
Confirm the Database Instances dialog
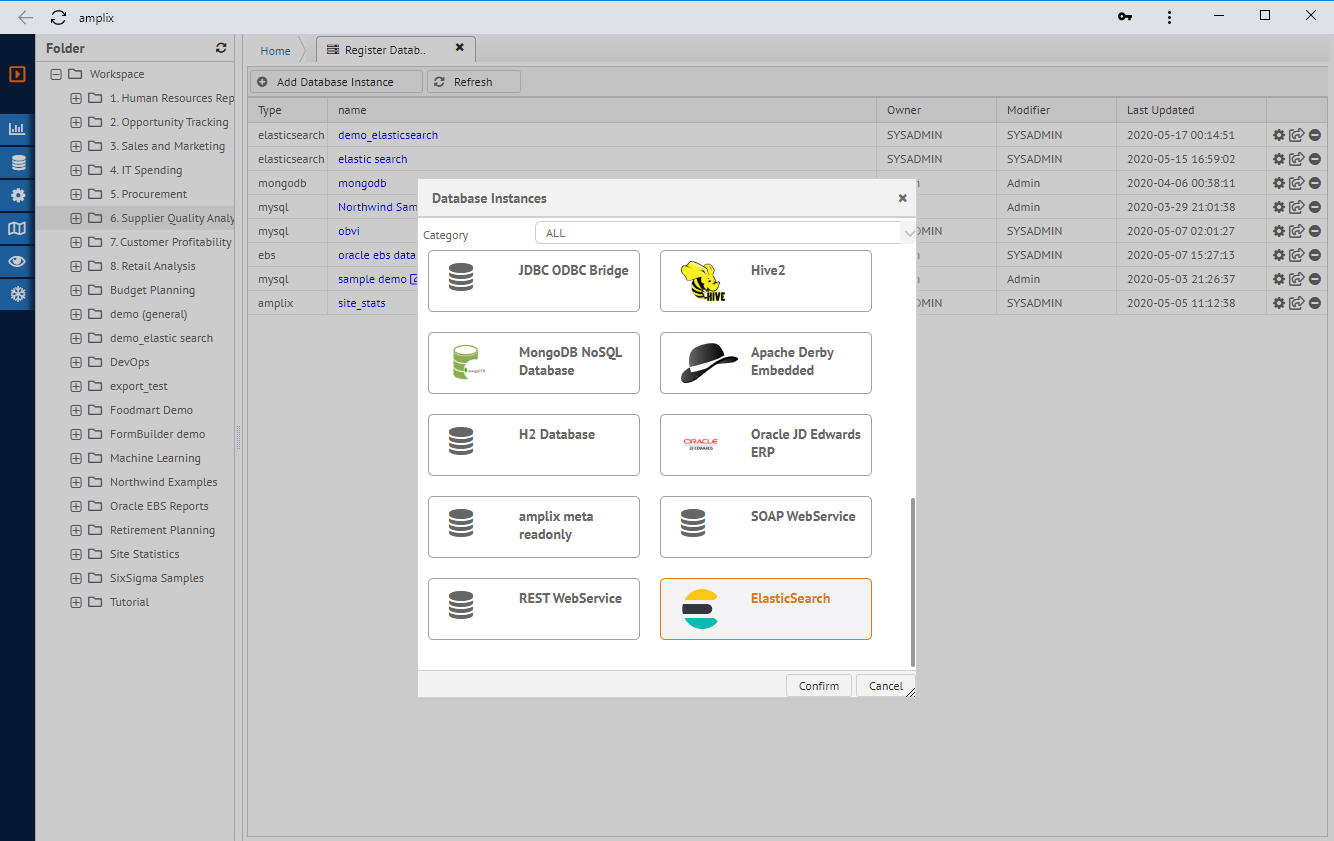819,686
